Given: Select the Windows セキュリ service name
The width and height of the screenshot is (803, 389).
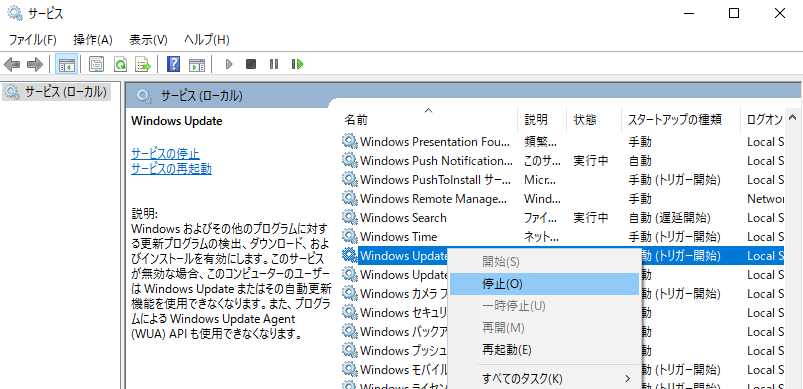Looking at the screenshot, I should (404, 312).
